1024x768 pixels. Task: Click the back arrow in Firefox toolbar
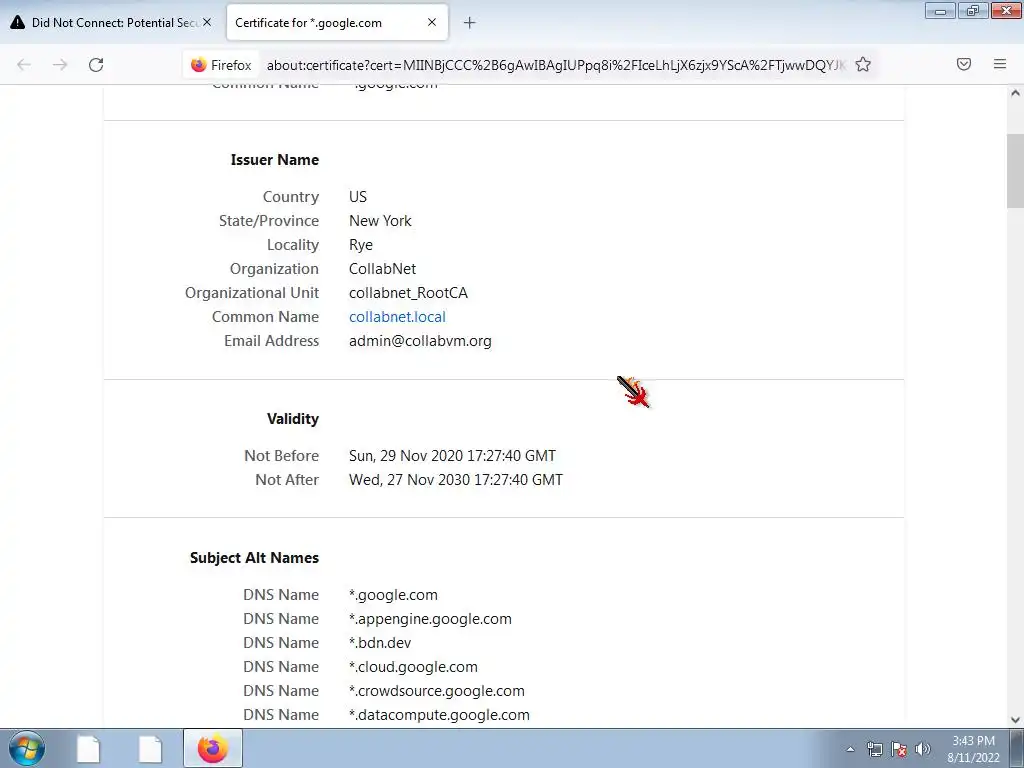pos(24,65)
